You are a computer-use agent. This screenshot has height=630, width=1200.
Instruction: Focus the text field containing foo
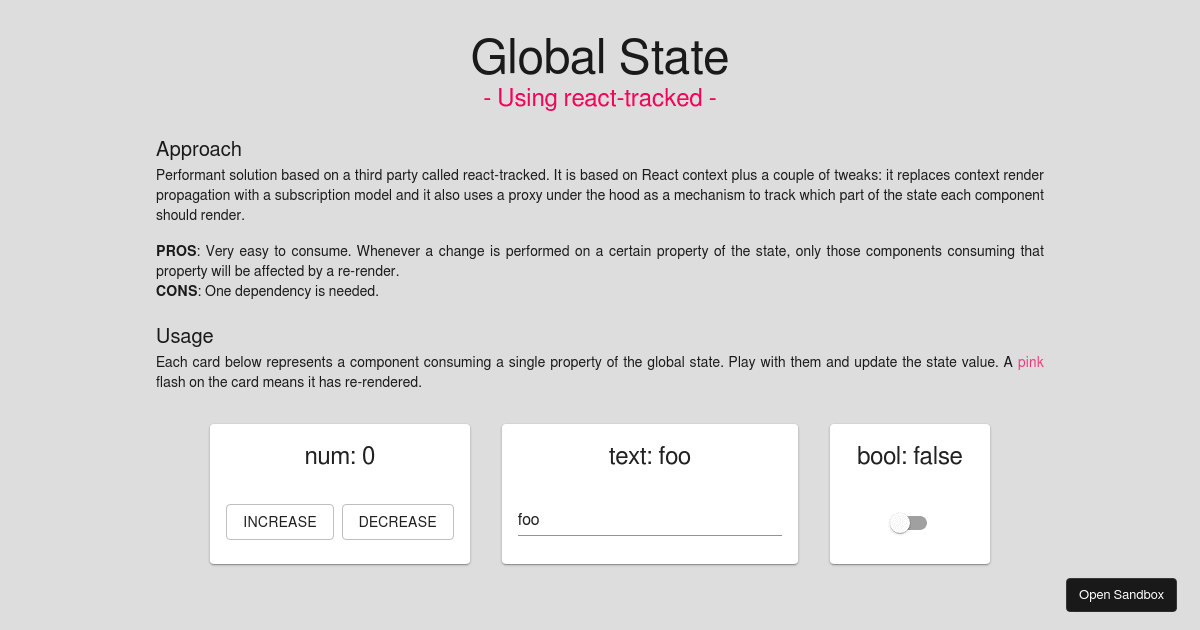650,520
